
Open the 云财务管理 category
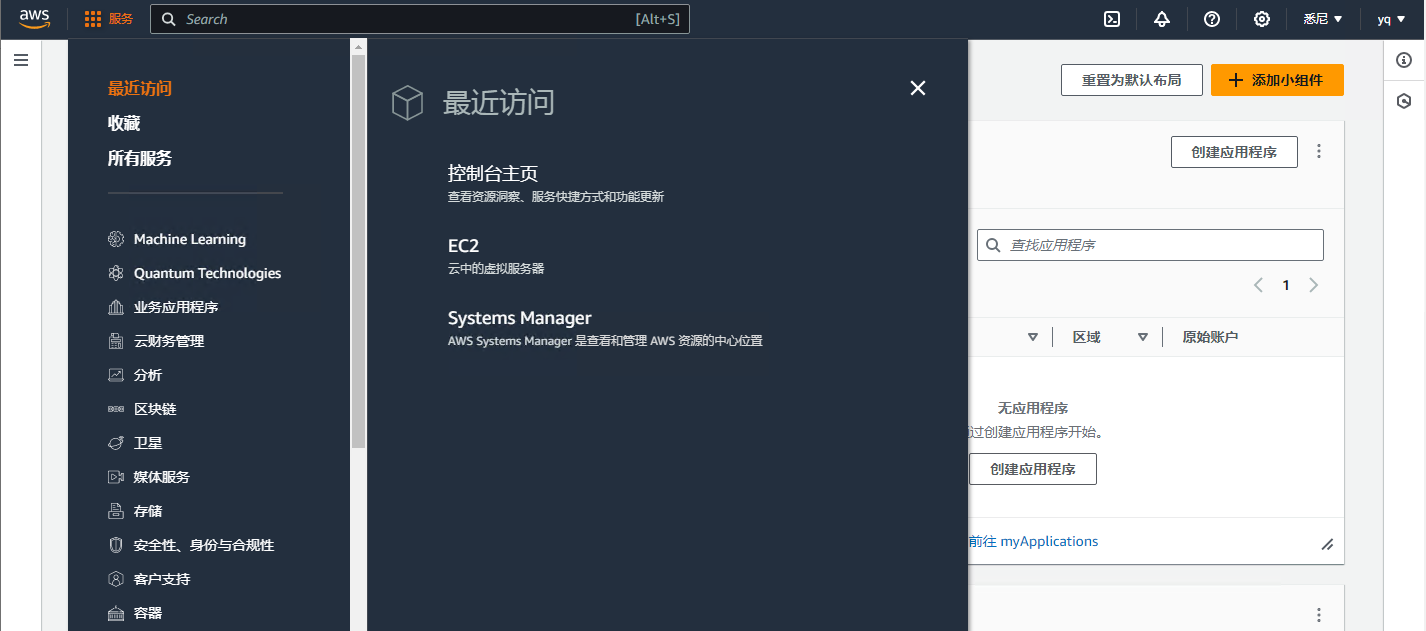click(x=169, y=341)
